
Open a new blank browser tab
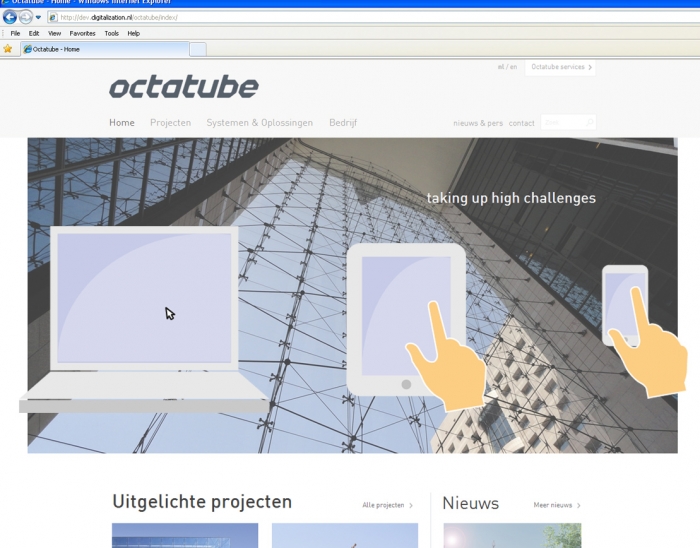click(x=198, y=49)
